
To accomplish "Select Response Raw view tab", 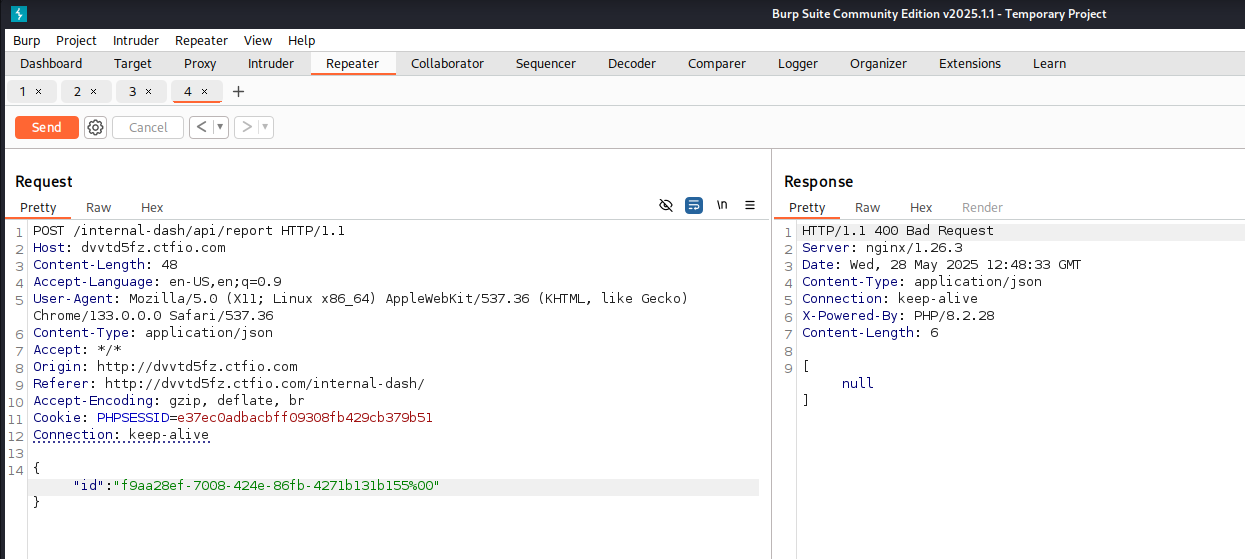I will pyautogui.click(x=867, y=207).
